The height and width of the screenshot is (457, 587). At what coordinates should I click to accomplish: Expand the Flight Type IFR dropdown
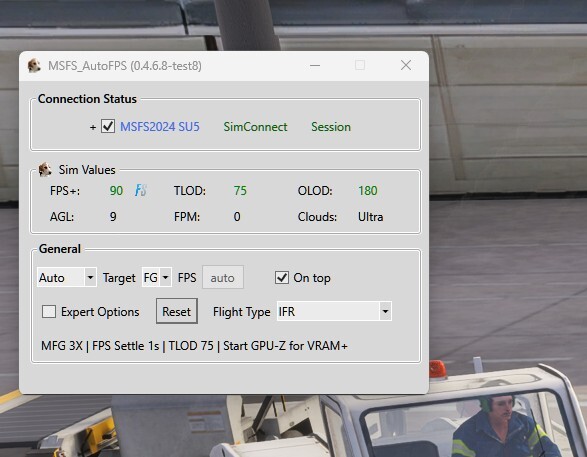click(x=334, y=311)
